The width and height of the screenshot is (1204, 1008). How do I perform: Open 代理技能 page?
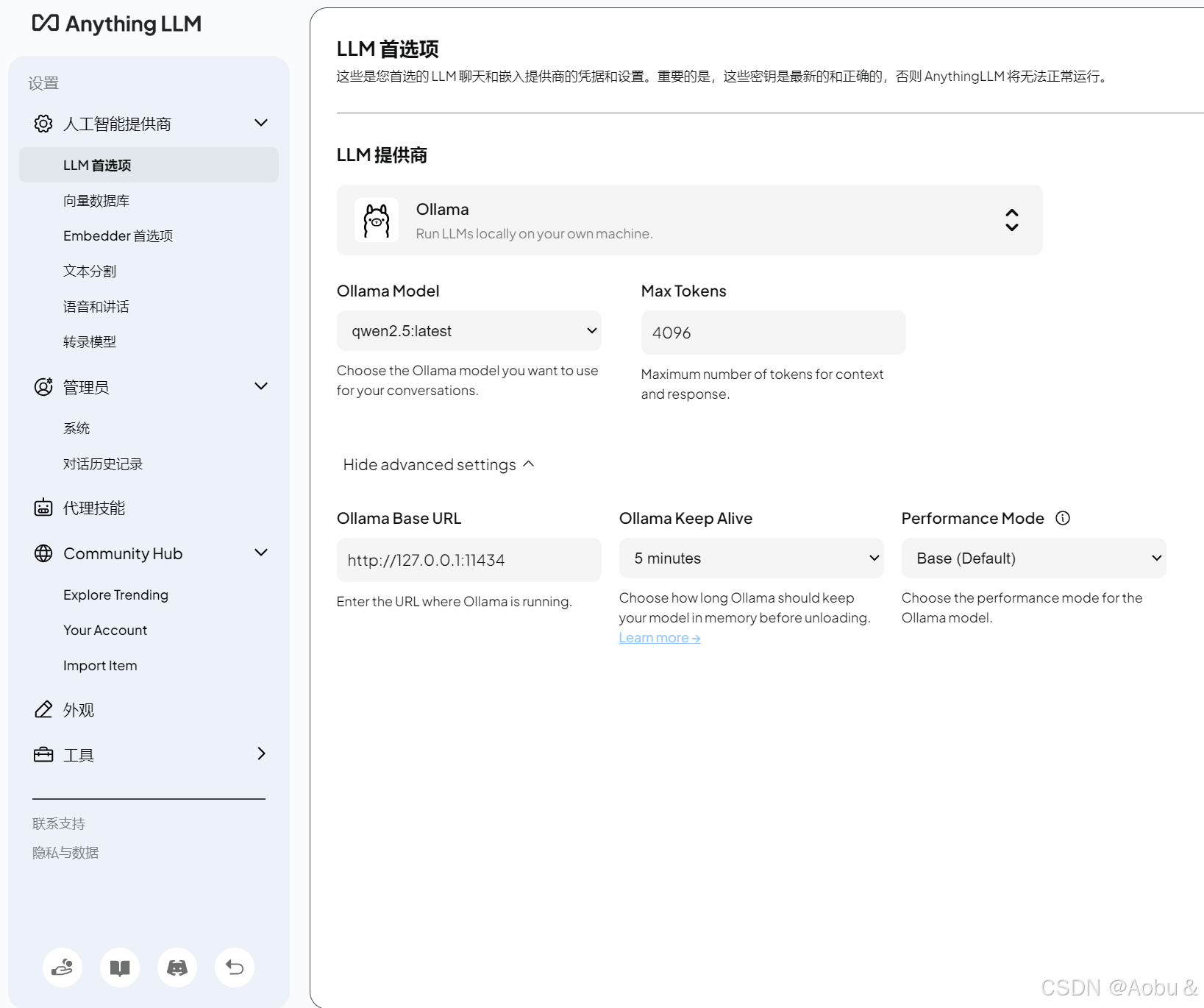tap(94, 508)
